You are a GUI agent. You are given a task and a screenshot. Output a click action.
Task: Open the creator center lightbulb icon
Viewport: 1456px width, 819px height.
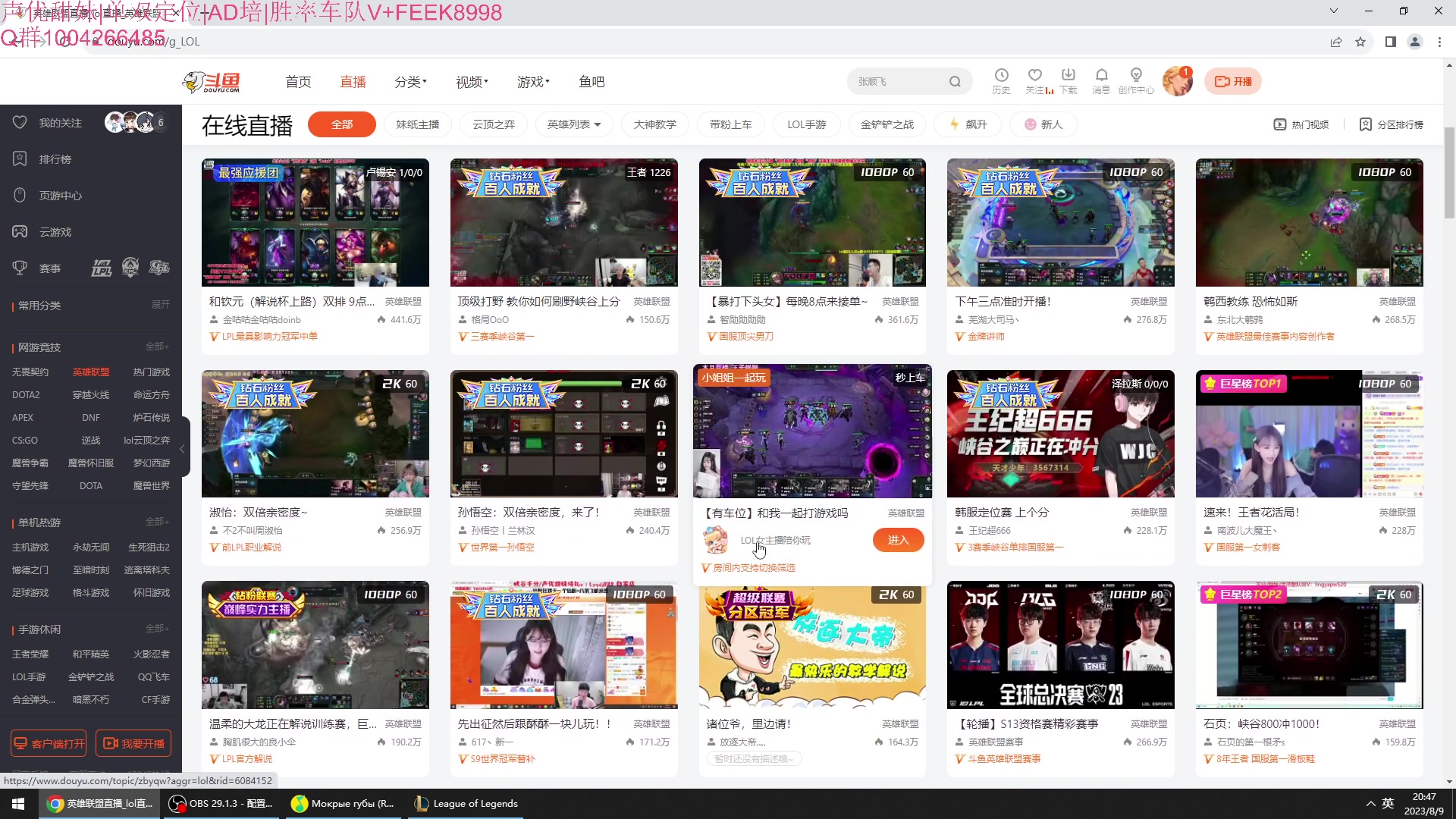point(1135,75)
